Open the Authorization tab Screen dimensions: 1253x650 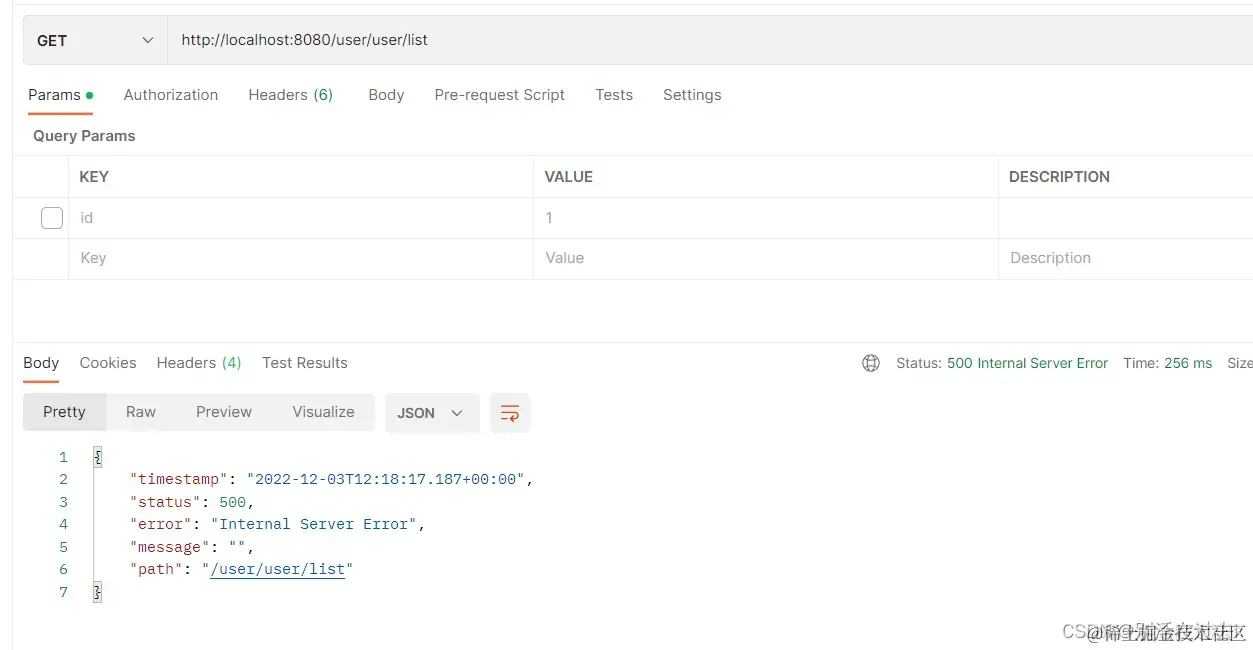[x=171, y=95]
